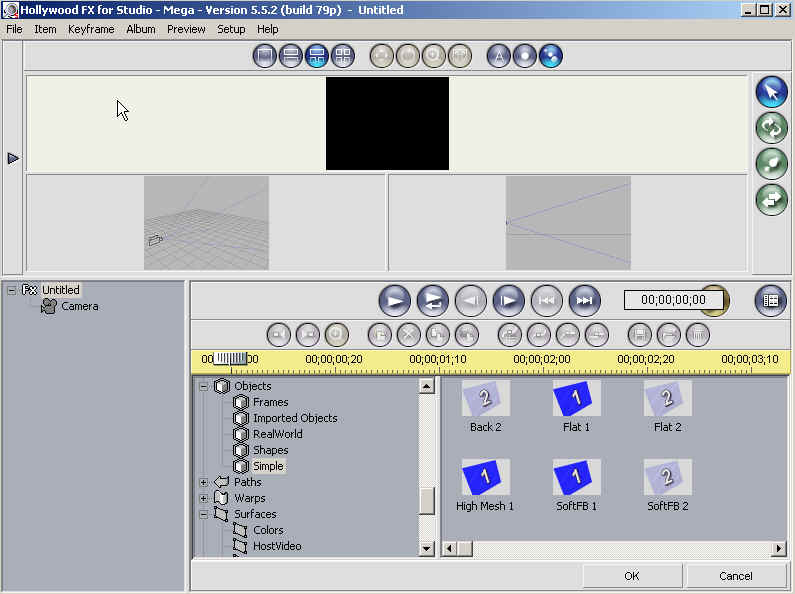
Task: Click the white-dot sphere toolbar icon
Action: [x=525, y=56]
